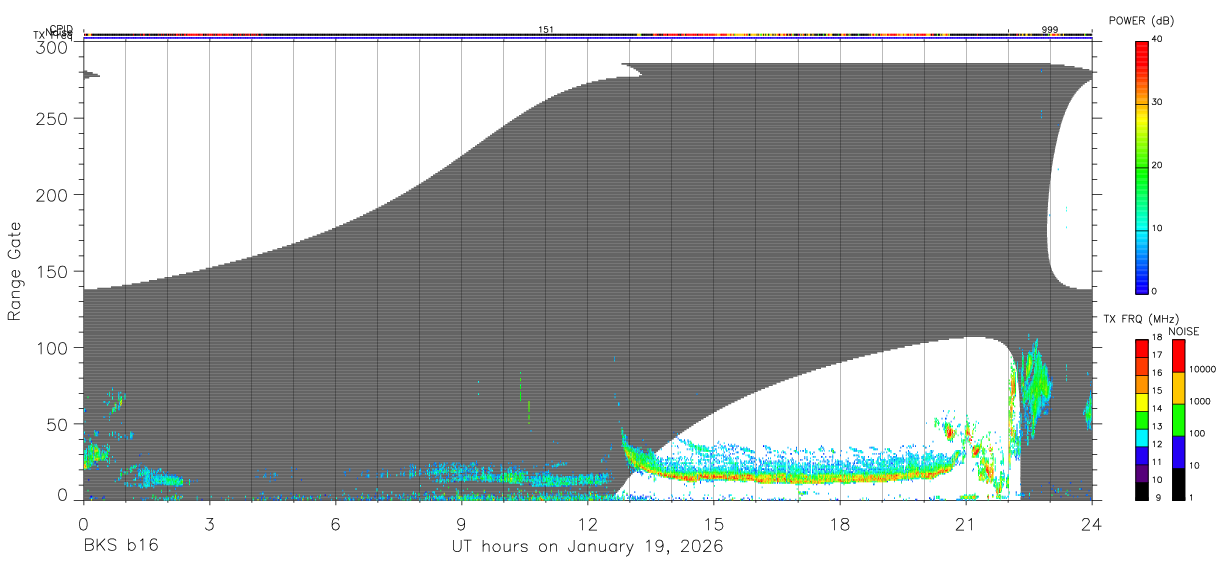The image size is (1228, 567).
Task: Click the UT hours on January 19, 2026 title
Action: 587,547
